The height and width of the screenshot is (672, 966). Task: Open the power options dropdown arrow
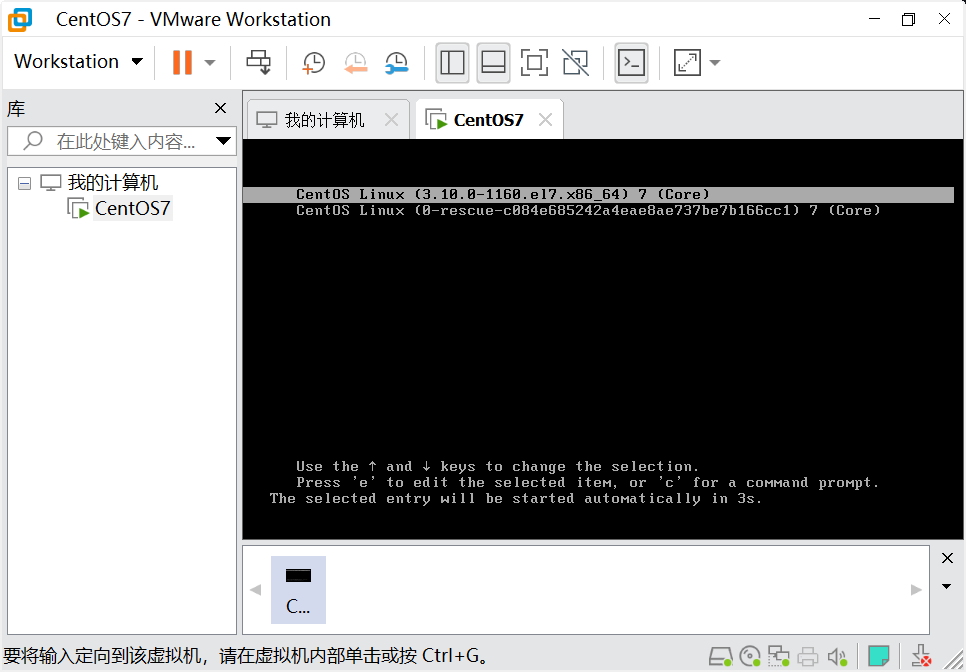pyautogui.click(x=210, y=62)
